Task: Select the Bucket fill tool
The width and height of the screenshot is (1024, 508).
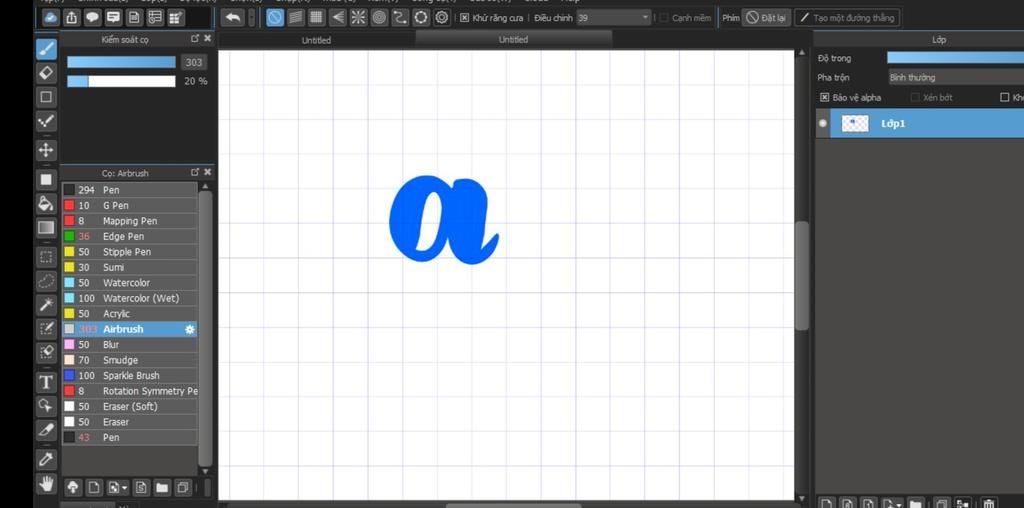Action: tap(46, 203)
